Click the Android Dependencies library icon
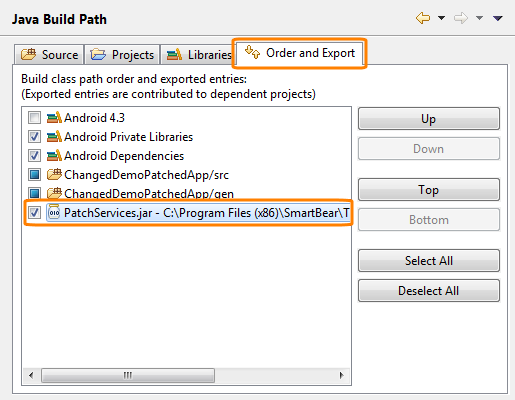 coord(54,155)
